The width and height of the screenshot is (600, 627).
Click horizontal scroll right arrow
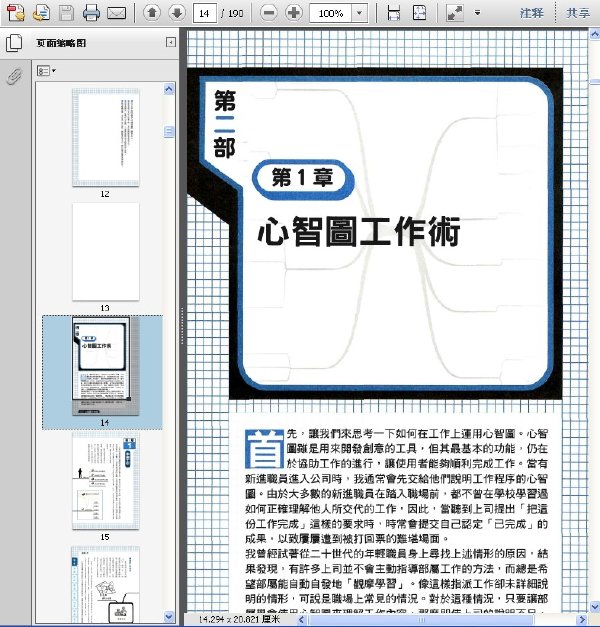click(x=583, y=619)
